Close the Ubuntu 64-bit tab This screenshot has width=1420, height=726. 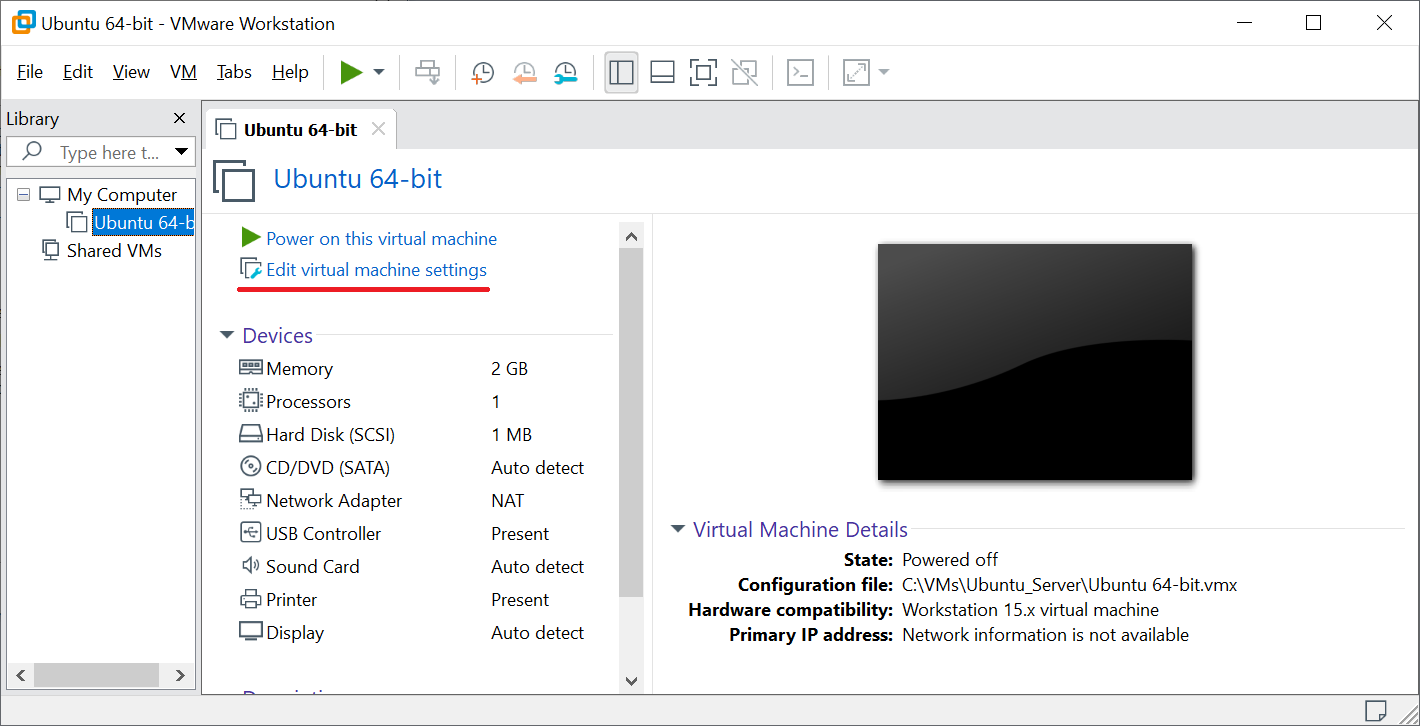coord(378,129)
